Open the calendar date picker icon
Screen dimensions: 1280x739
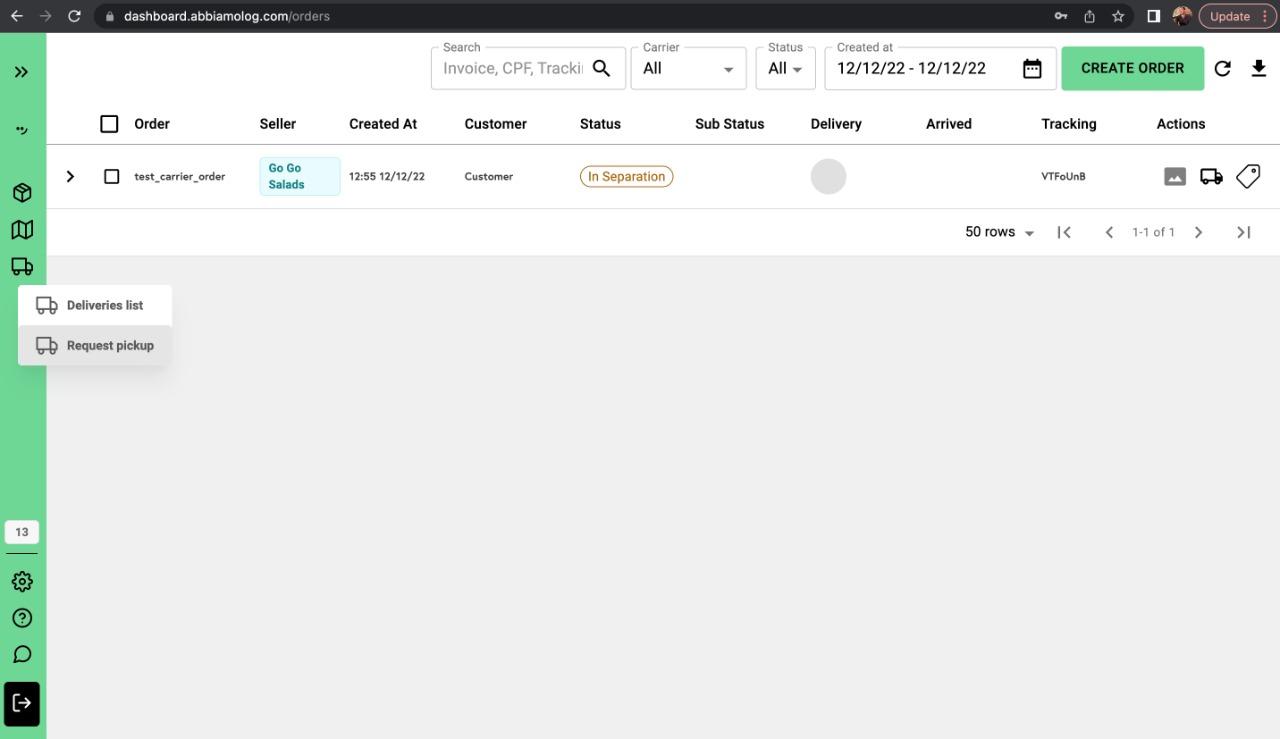1032,68
